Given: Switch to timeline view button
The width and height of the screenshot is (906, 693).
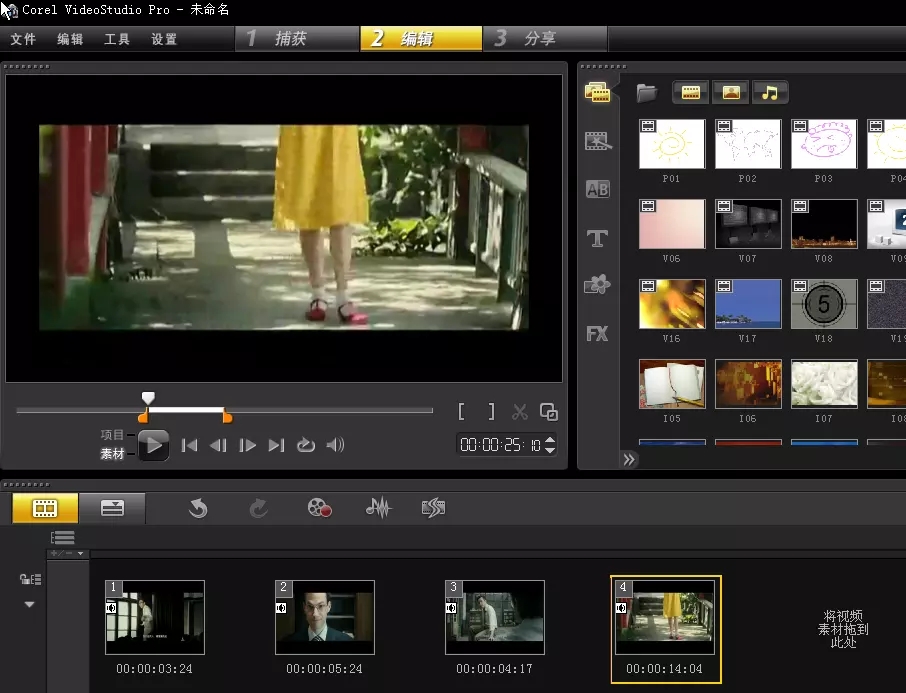Looking at the screenshot, I should 112,508.
